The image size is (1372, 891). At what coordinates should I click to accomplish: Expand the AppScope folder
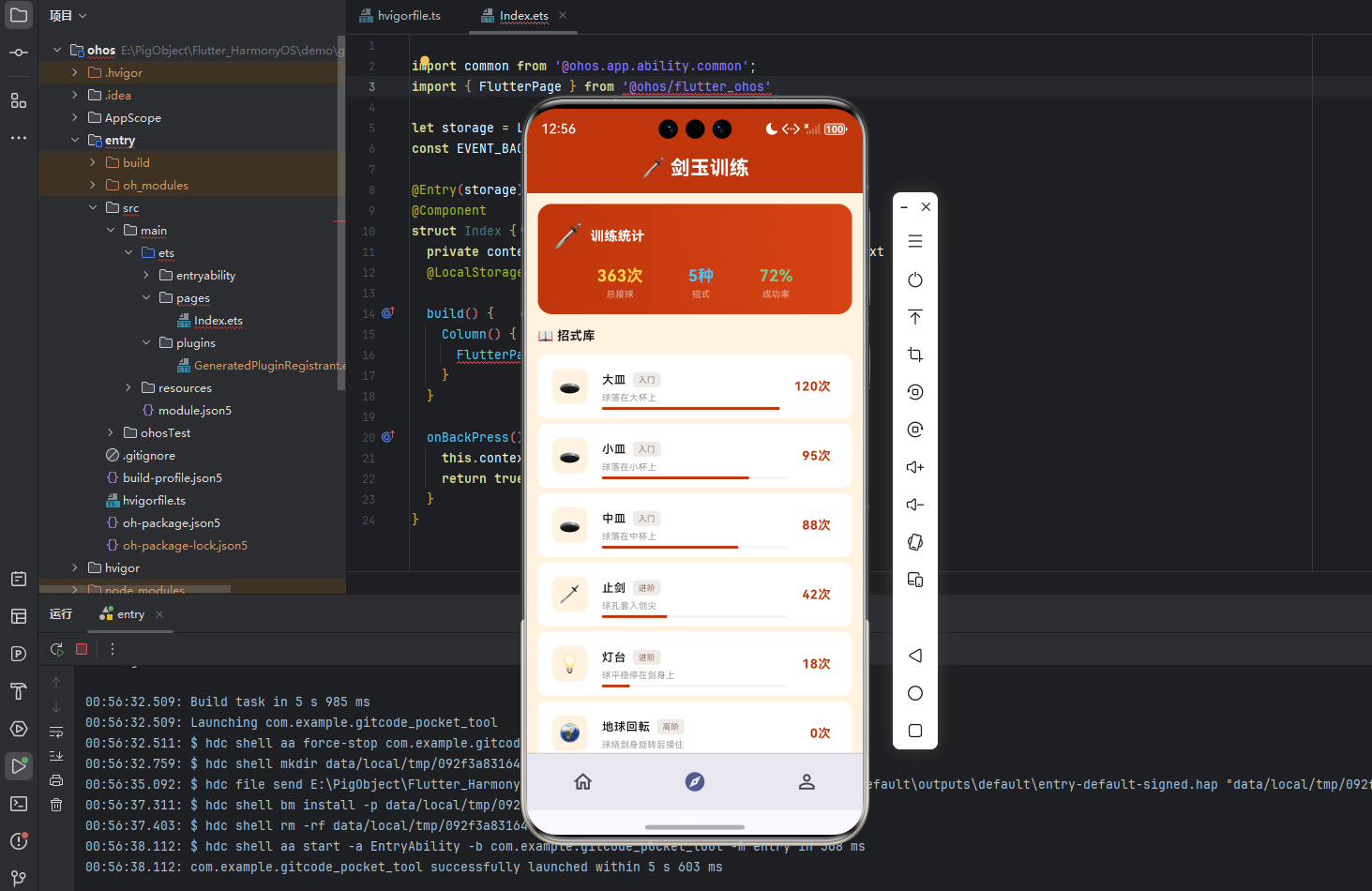(x=75, y=117)
